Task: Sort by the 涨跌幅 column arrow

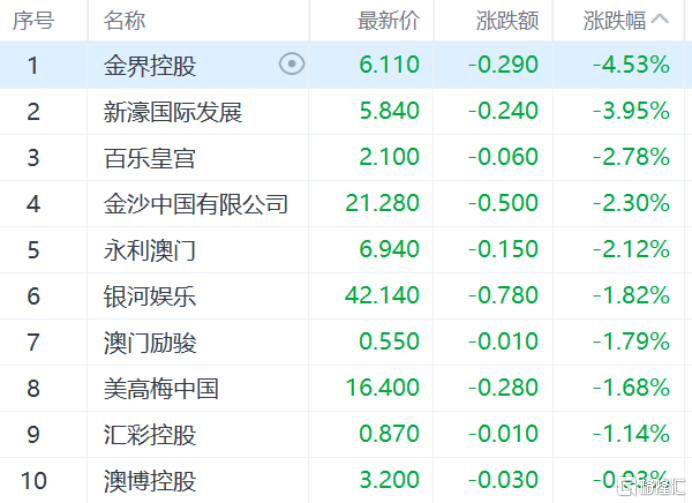Action: pyautogui.click(x=660, y=20)
